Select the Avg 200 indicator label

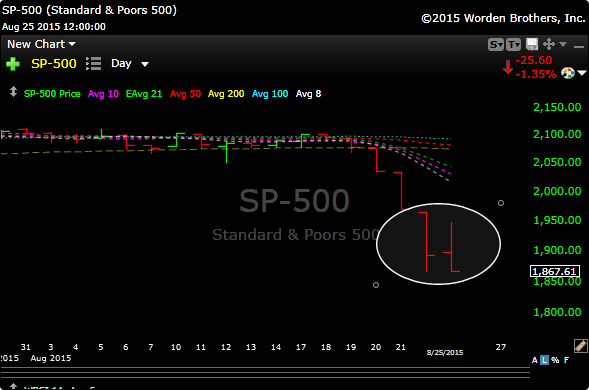pyautogui.click(x=226, y=94)
